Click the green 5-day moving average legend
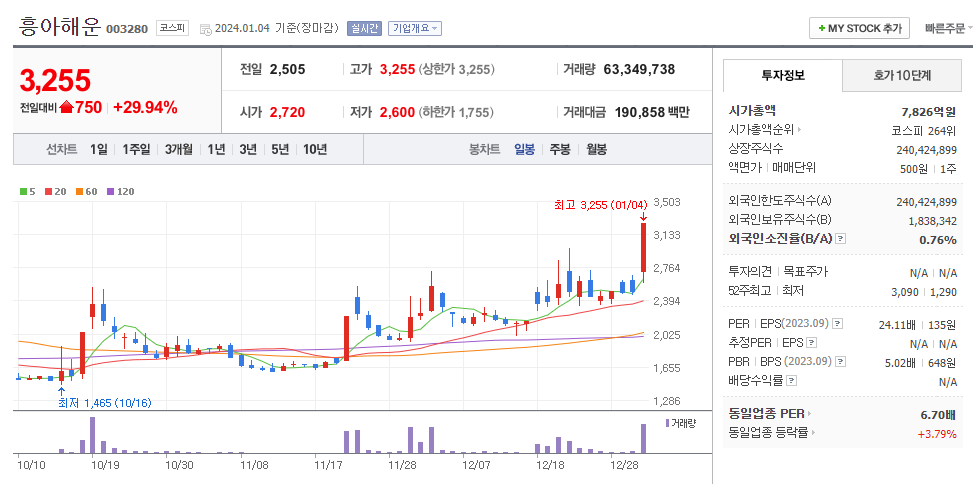Image resolution: width=977 pixels, height=484 pixels. (28, 192)
